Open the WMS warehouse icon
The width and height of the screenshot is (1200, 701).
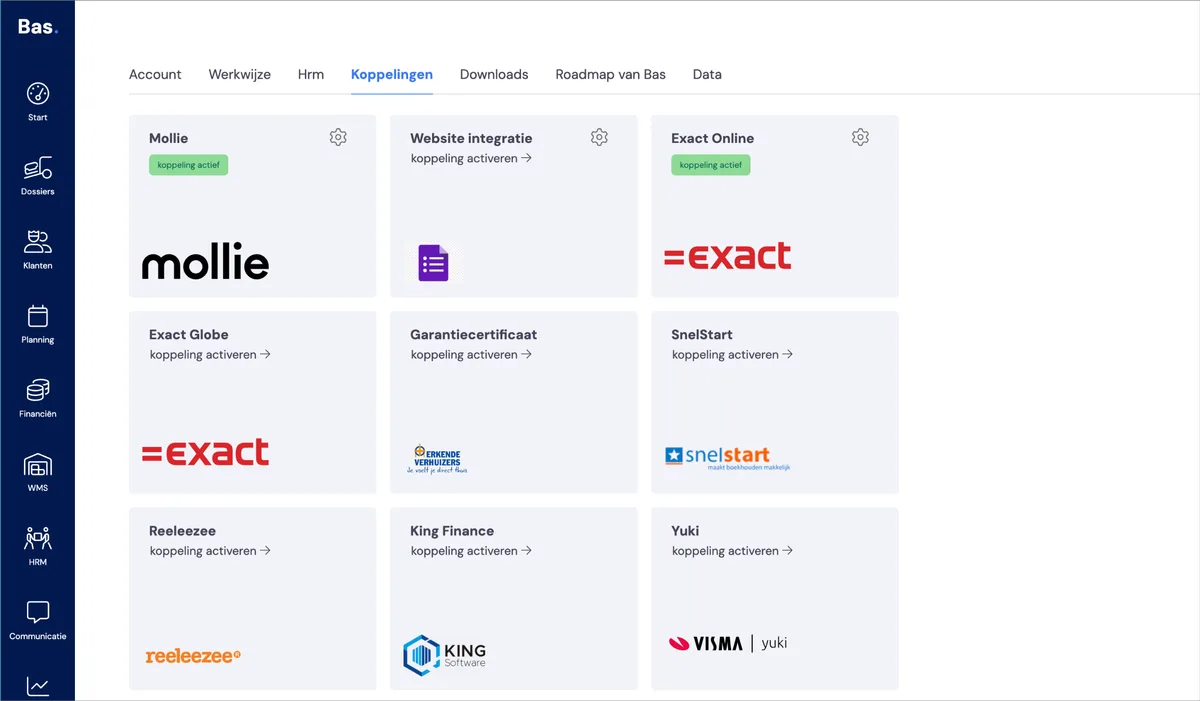pyautogui.click(x=37, y=464)
